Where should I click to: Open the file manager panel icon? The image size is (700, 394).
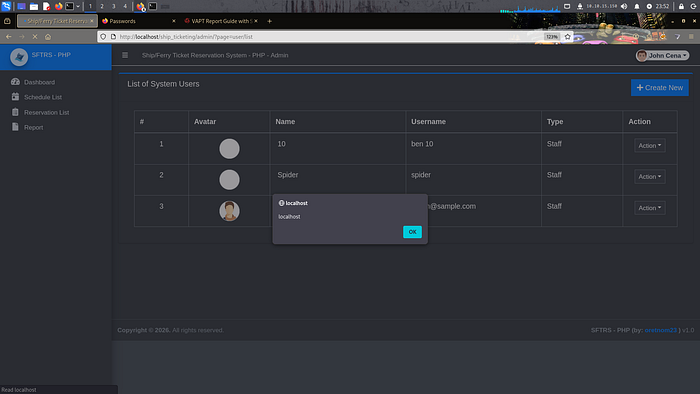[x=33, y=6]
